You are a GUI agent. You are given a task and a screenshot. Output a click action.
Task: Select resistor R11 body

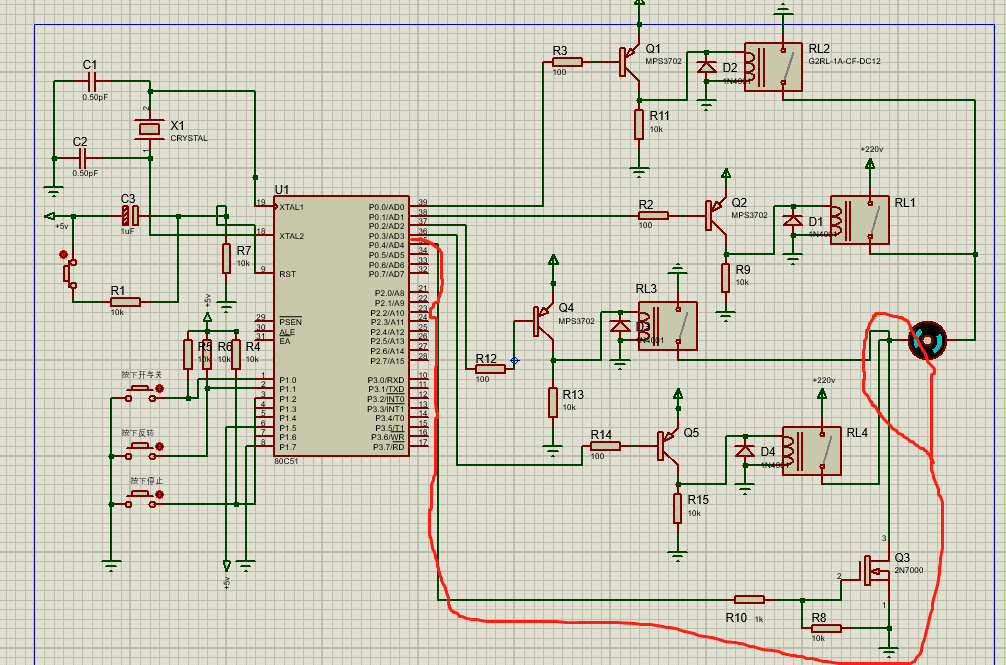coord(639,124)
